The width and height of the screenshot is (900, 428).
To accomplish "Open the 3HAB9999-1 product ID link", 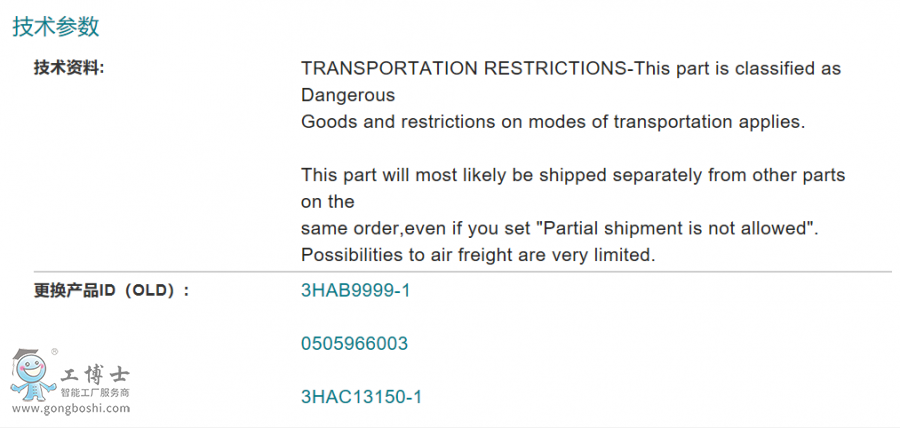I will coord(355,291).
